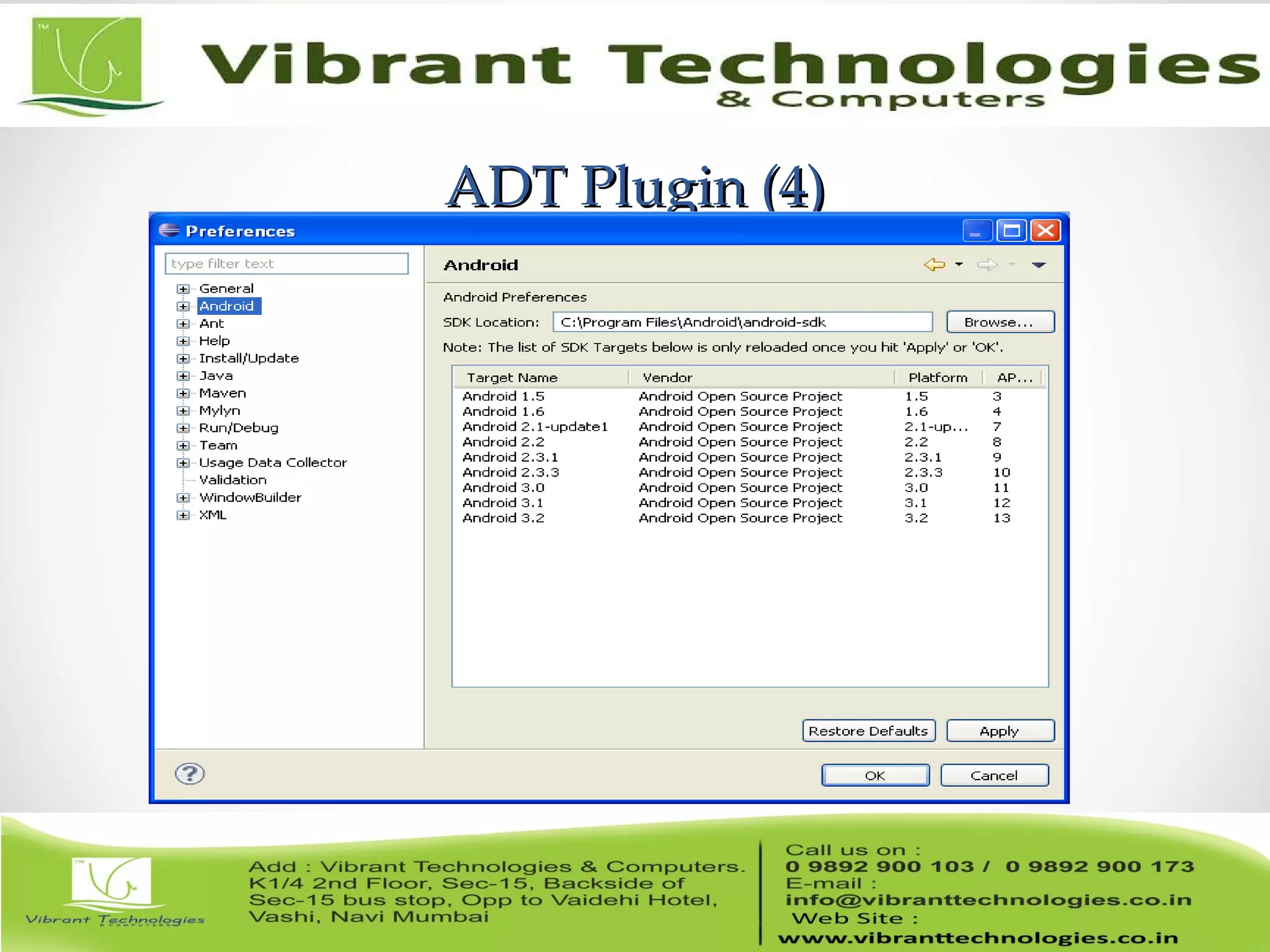Viewport: 1270px width, 952px height.
Task: Select Validation in preferences tree
Action: 233,480
